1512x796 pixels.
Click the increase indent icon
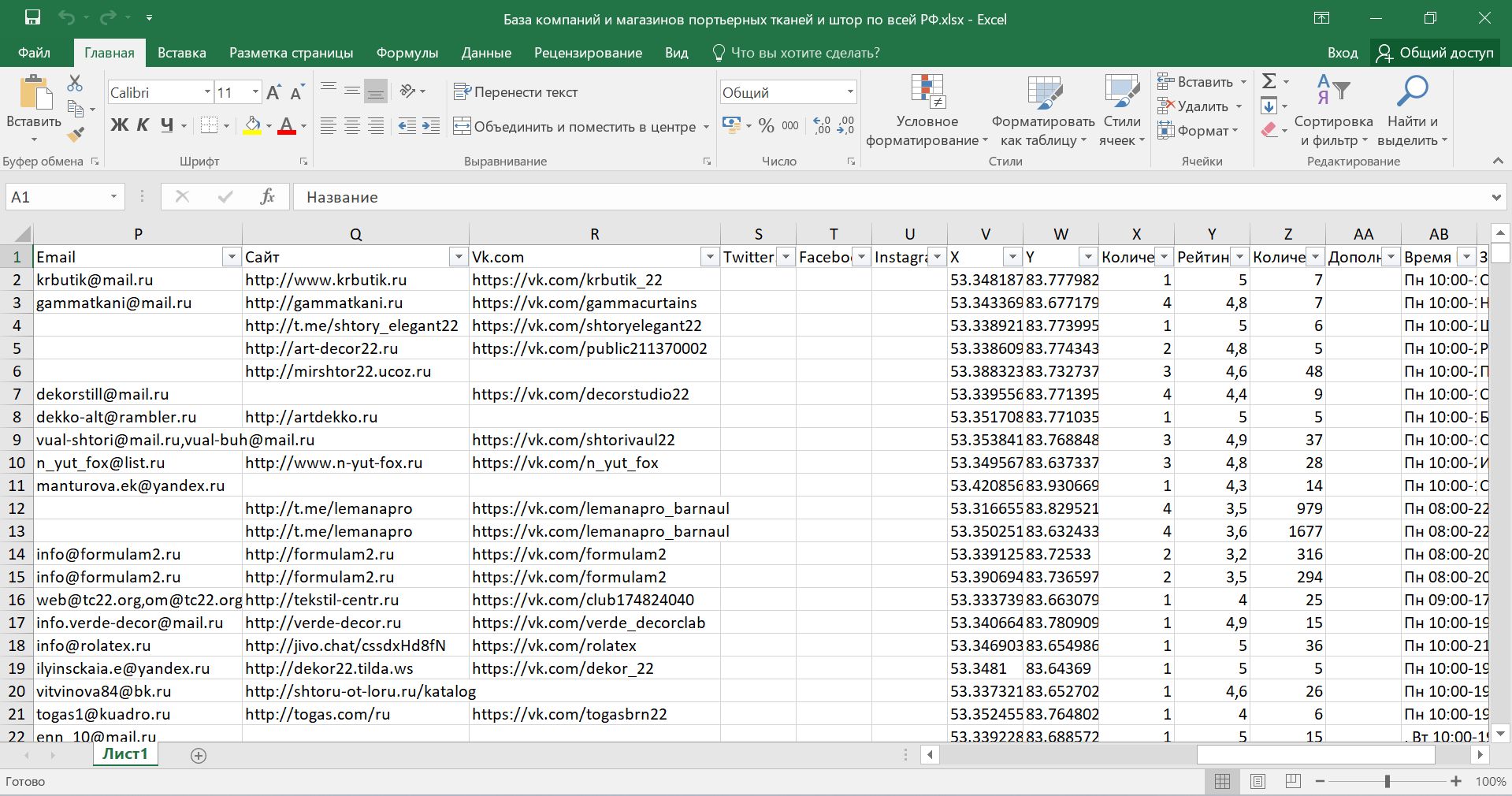tap(431, 126)
